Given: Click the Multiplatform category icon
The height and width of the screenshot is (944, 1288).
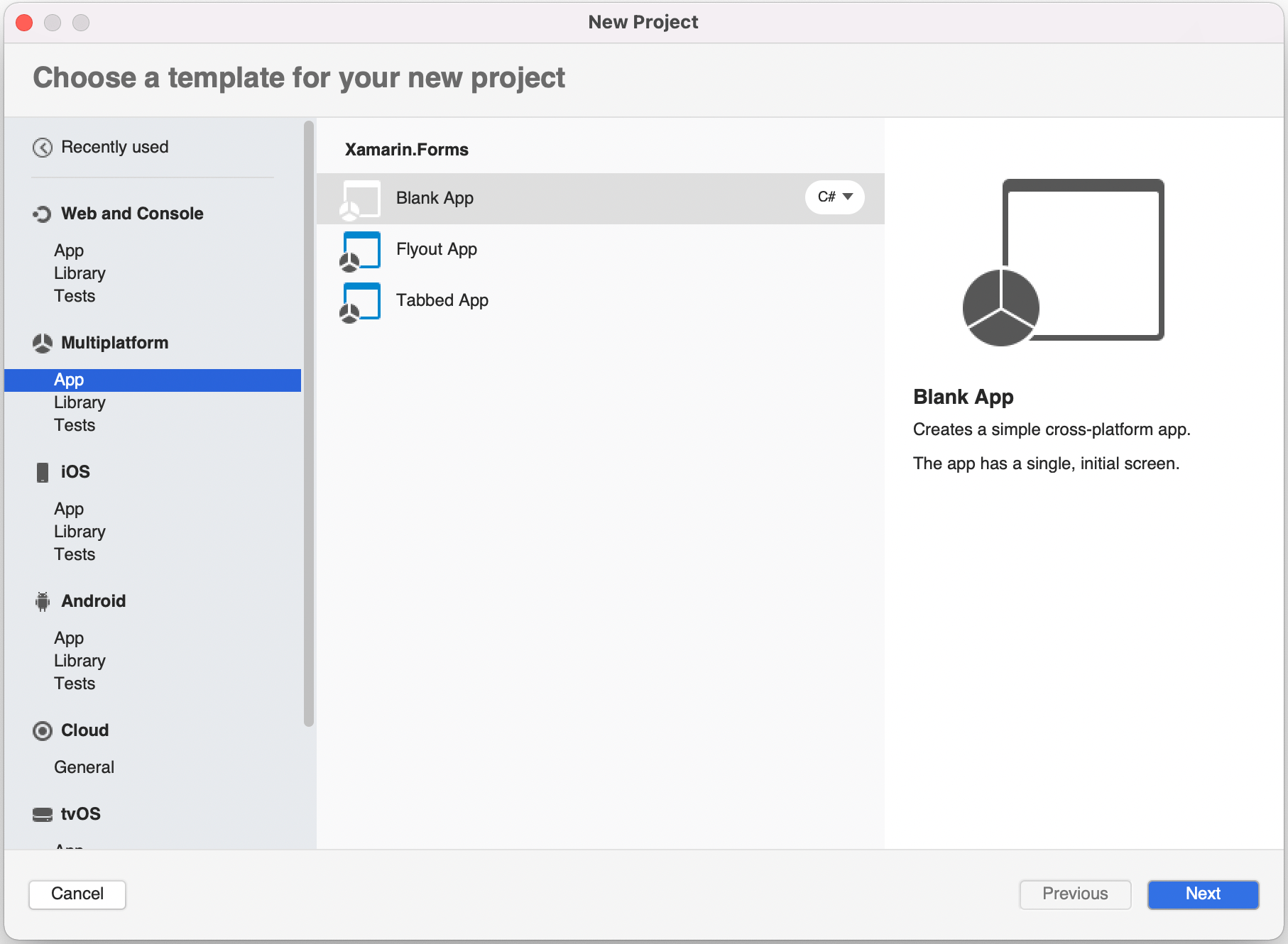Looking at the screenshot, I should coord(43,343).
